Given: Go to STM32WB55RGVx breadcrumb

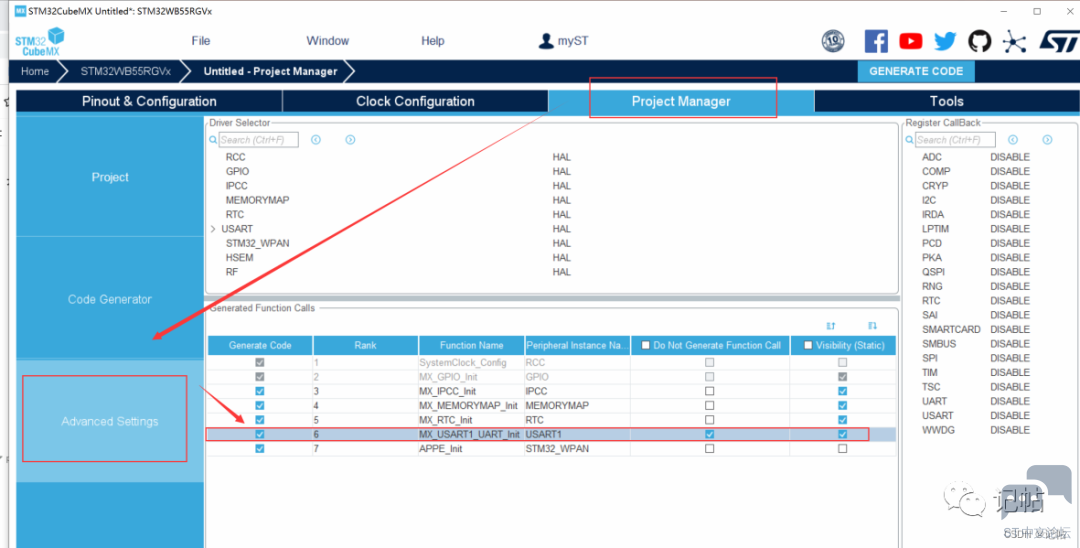Looking at the screenshot, I should (x=125, y=71).
